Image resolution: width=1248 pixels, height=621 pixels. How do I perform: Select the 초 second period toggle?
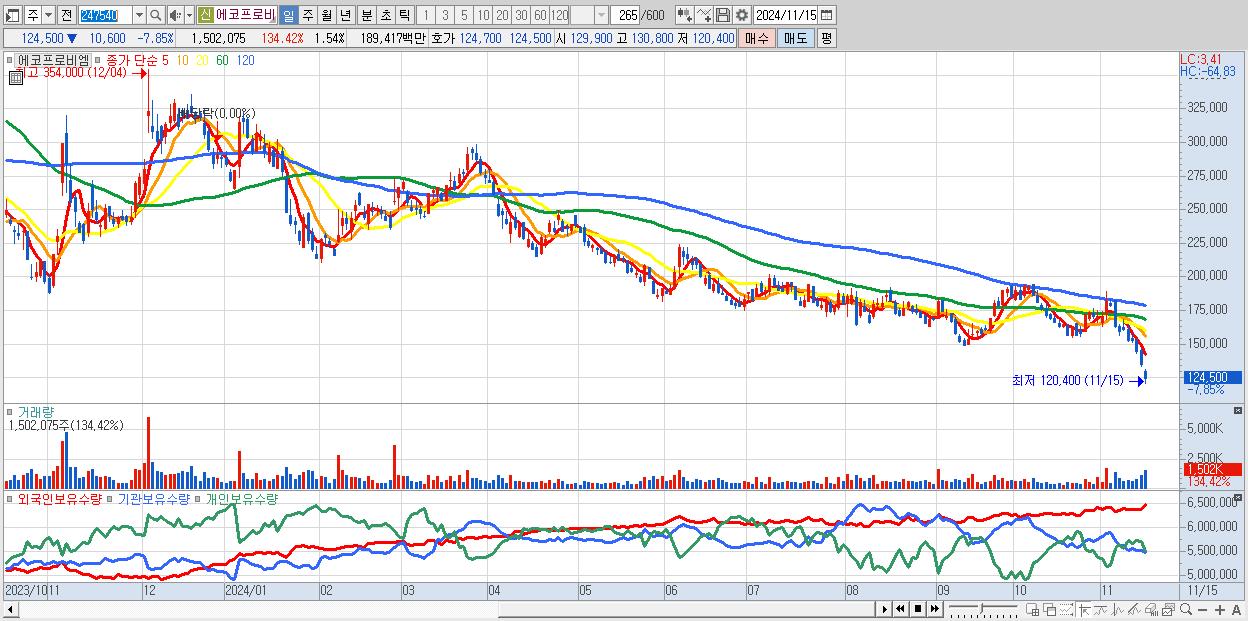click(x=385, y=15)
